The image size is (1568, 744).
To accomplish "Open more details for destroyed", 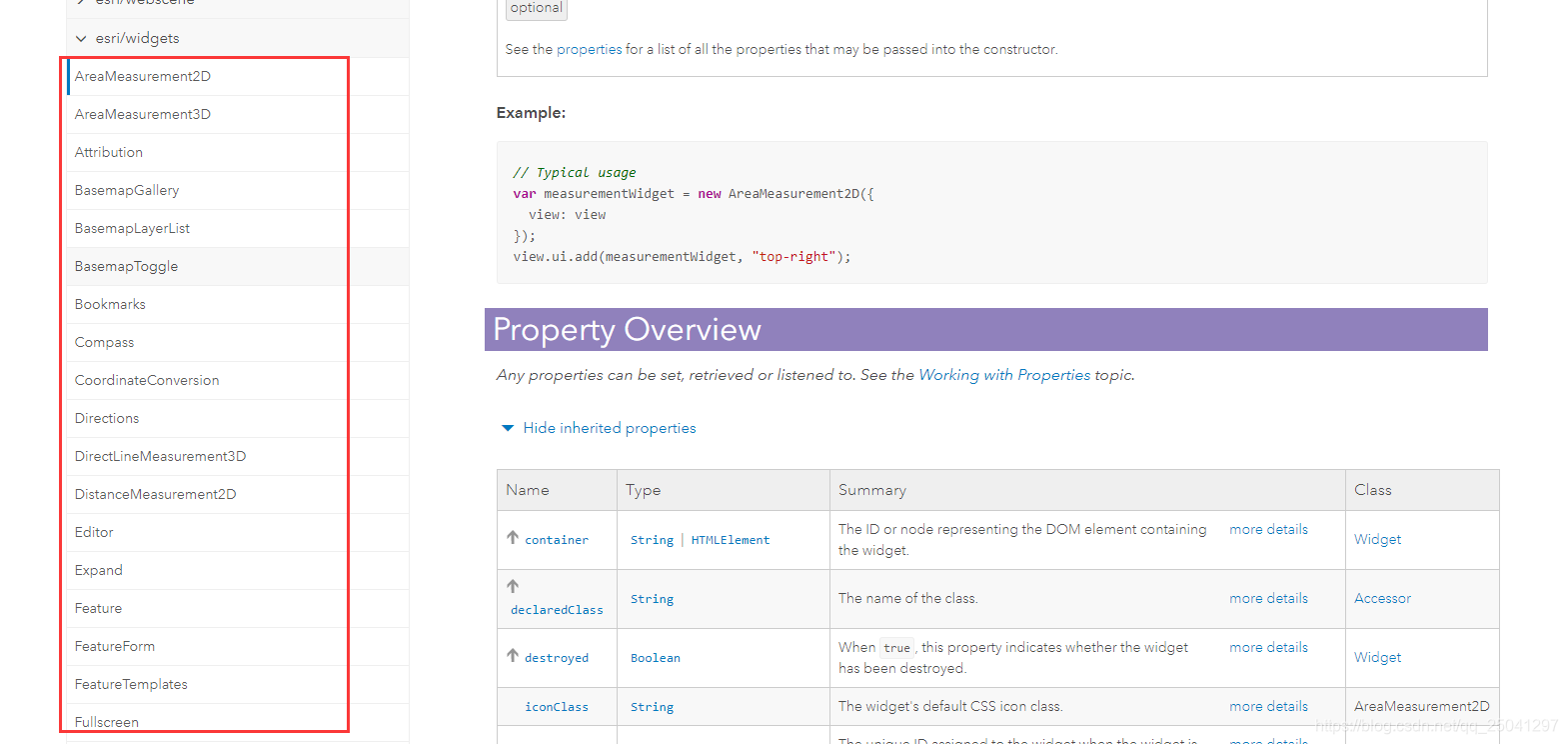I will click(x=1268, y=648).
